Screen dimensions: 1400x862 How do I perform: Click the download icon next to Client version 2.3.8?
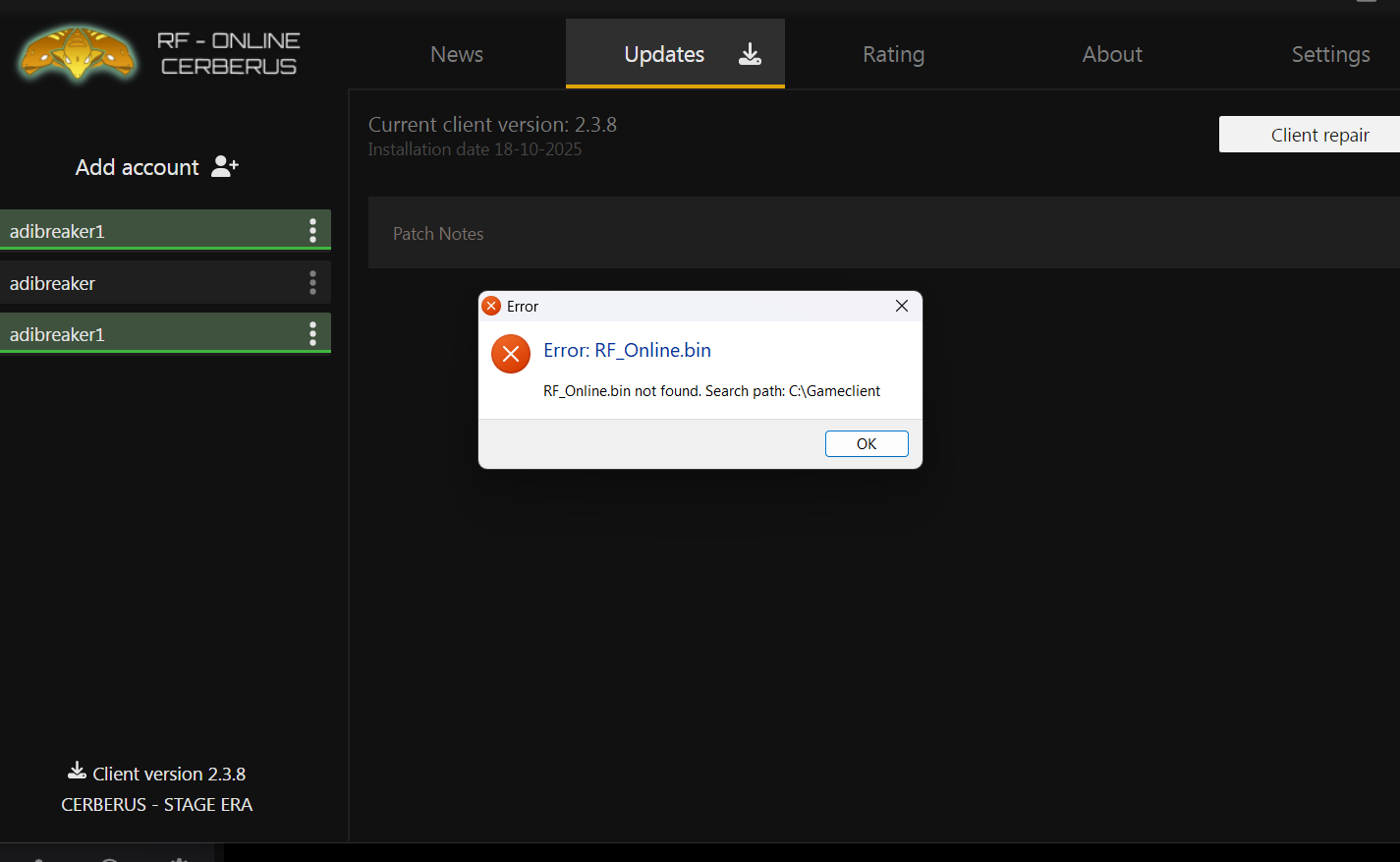pyautogui.click(x=77, y=771)
